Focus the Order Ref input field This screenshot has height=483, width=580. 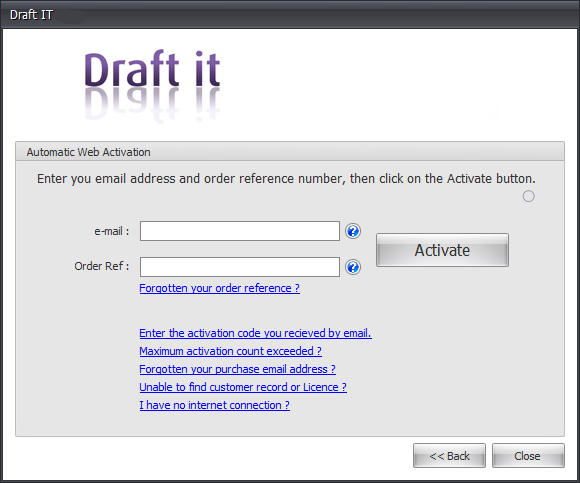coord(240,267)
